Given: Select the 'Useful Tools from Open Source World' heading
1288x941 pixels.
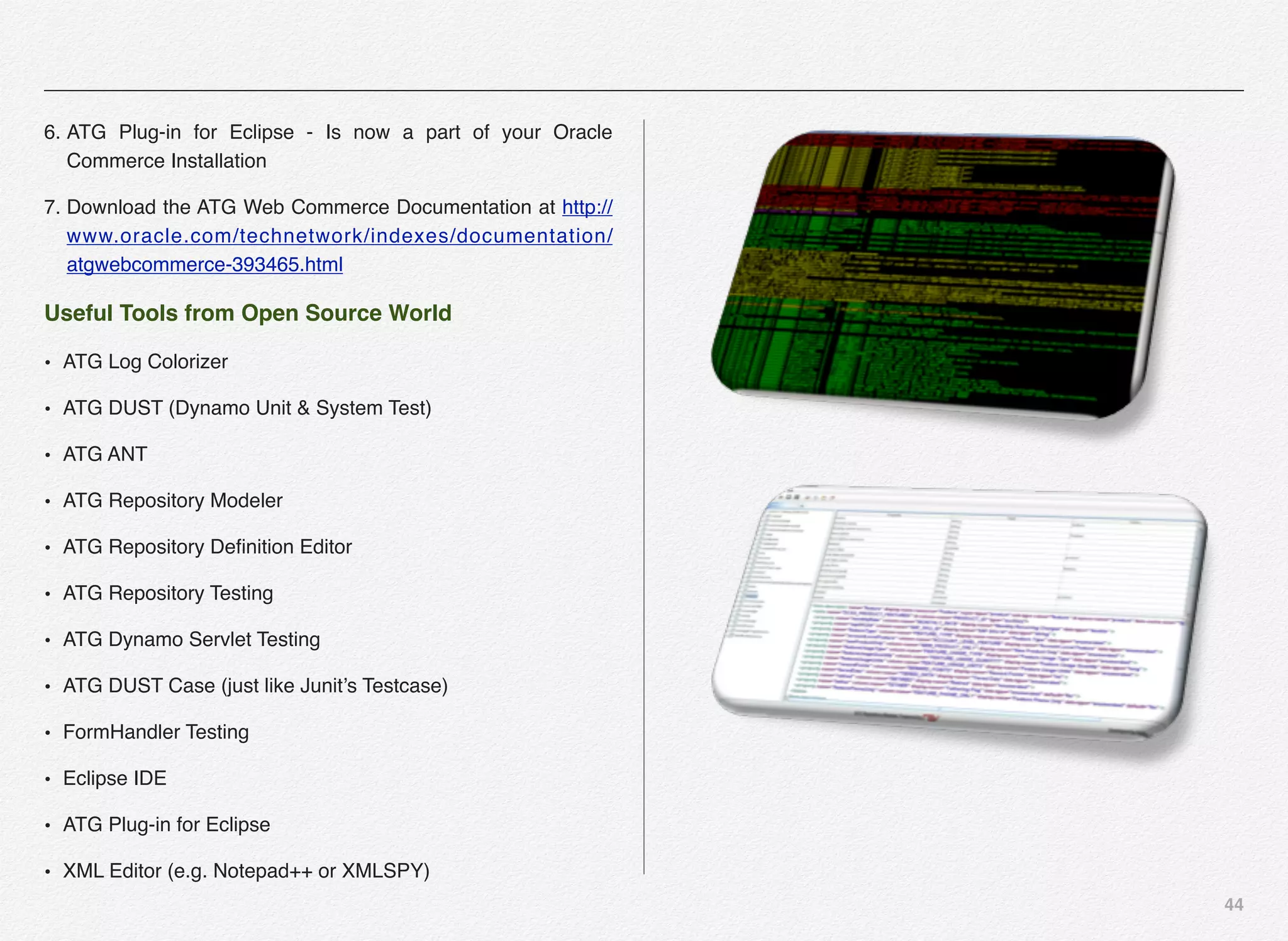Looking at the screenshot, I should coord(248,313).
